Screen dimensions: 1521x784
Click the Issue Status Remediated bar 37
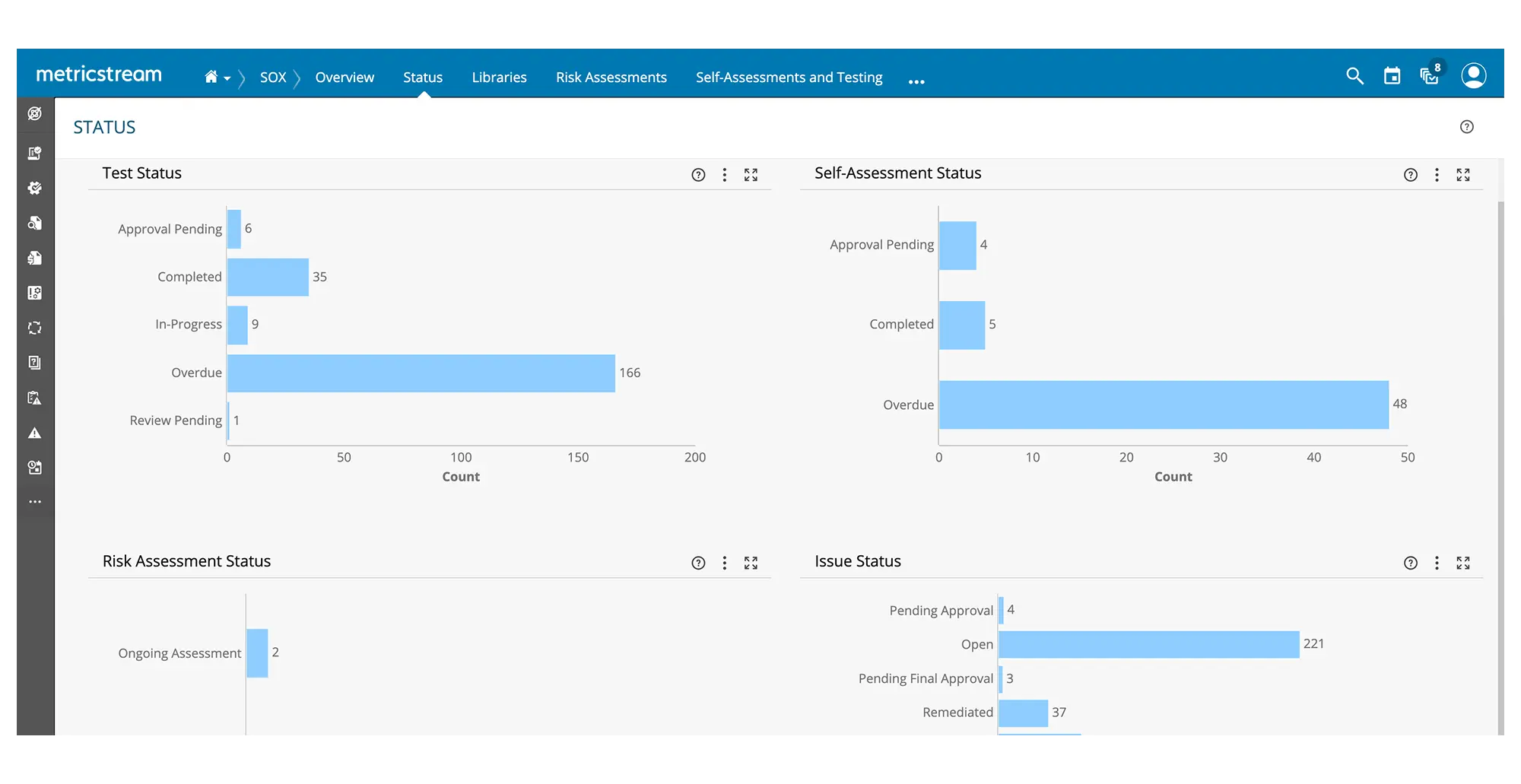pyautogui.click(x=1024, y=713)
